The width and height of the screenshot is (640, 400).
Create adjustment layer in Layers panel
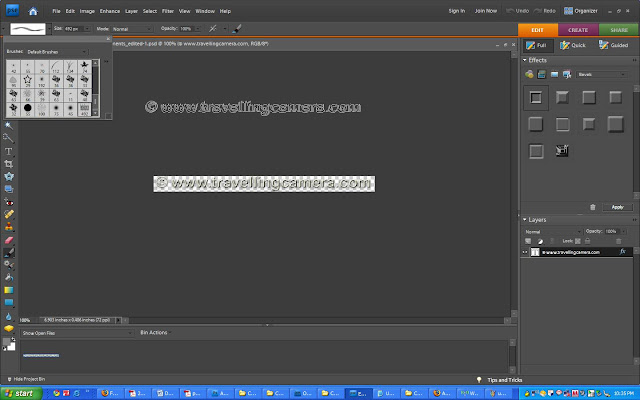tap(540, 241)
